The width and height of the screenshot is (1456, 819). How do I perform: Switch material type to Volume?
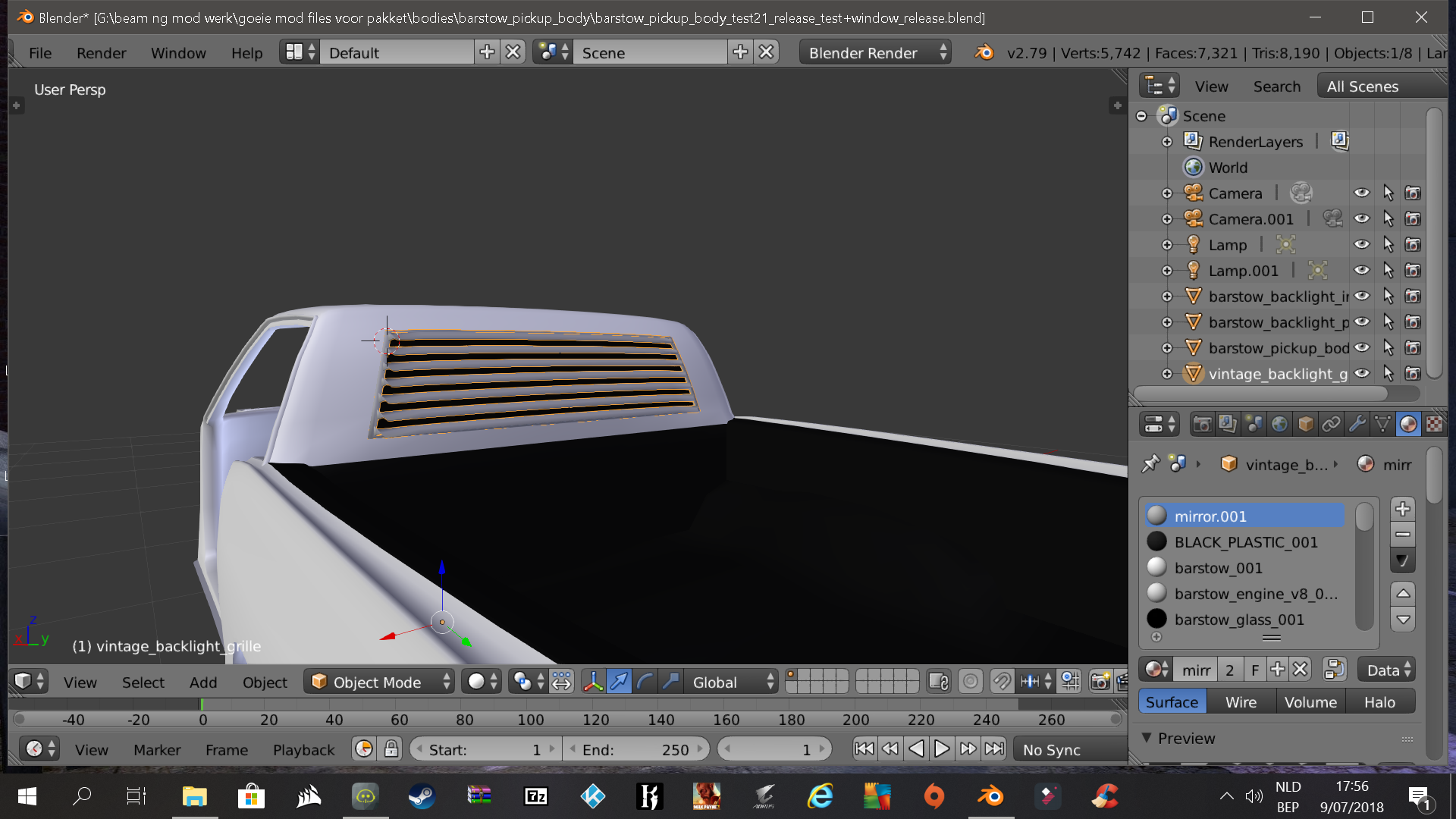click(1310, 701)
